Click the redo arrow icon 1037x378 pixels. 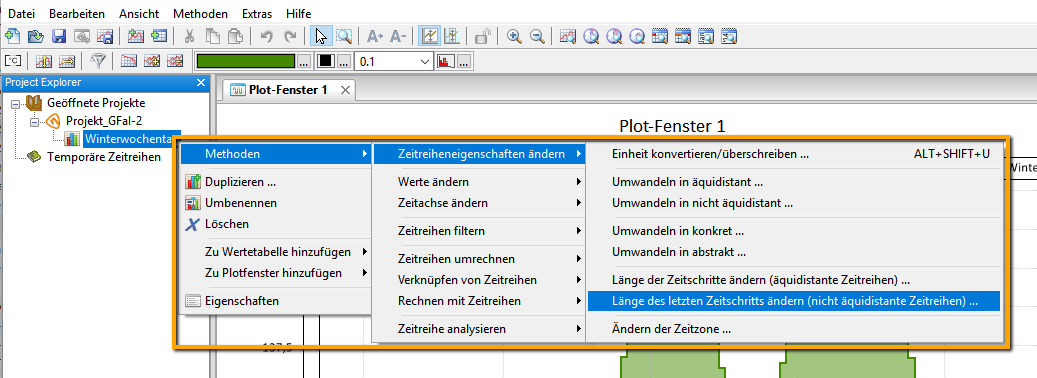[290, 36]
